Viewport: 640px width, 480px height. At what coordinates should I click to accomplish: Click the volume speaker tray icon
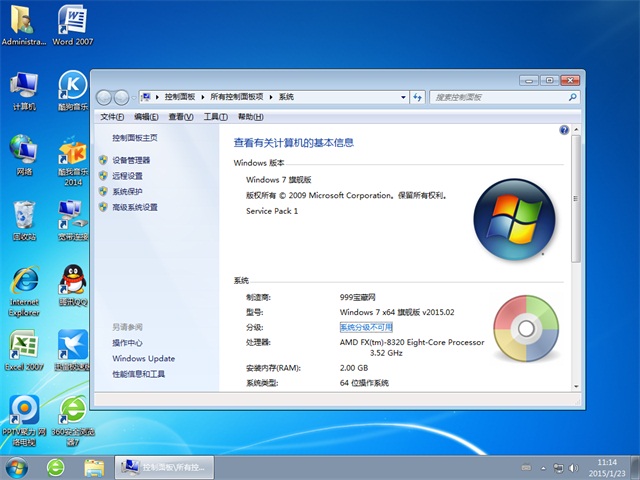pyautogui.click(x=573, y=468)
